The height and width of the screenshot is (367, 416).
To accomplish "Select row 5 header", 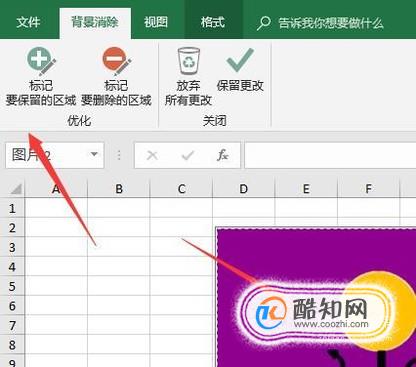I will (x=12, y=286).
